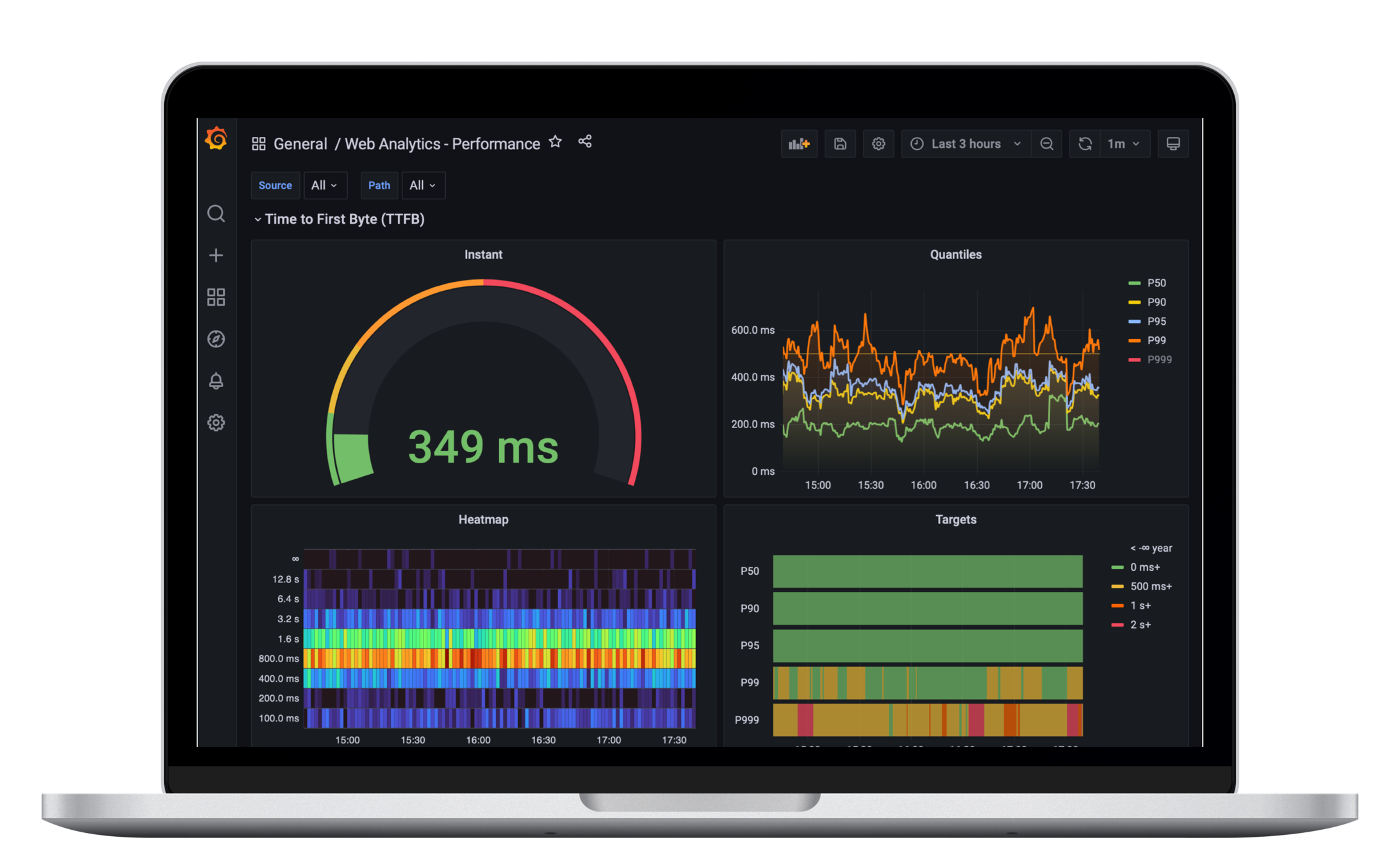Click the General breadcrumb link
This screenshot has height=865, width=1400.
[x=300, y=144]
